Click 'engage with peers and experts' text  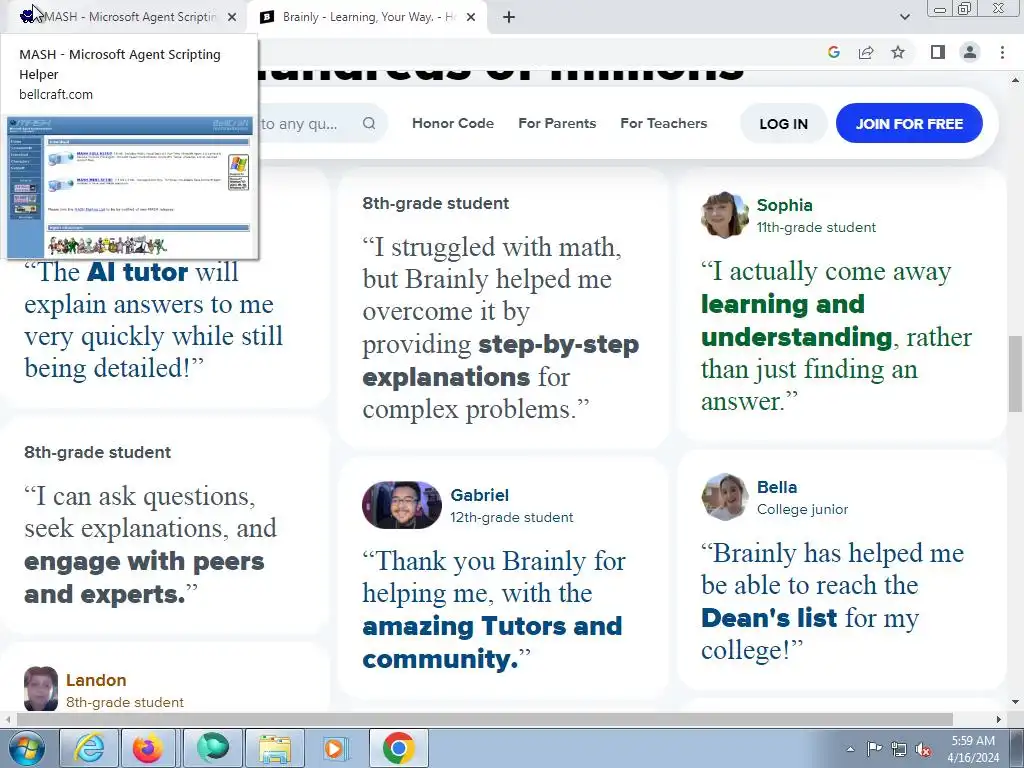point(144,577)
